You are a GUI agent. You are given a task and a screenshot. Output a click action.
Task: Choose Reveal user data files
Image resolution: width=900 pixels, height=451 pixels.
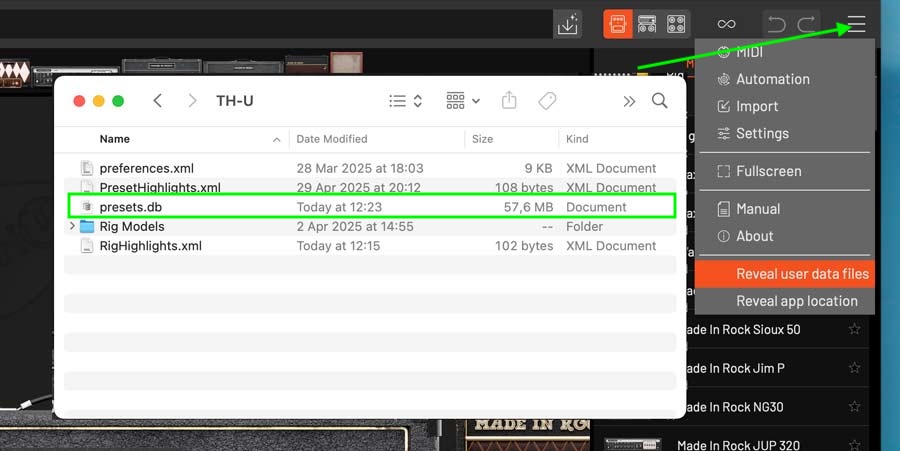point(785,274)
